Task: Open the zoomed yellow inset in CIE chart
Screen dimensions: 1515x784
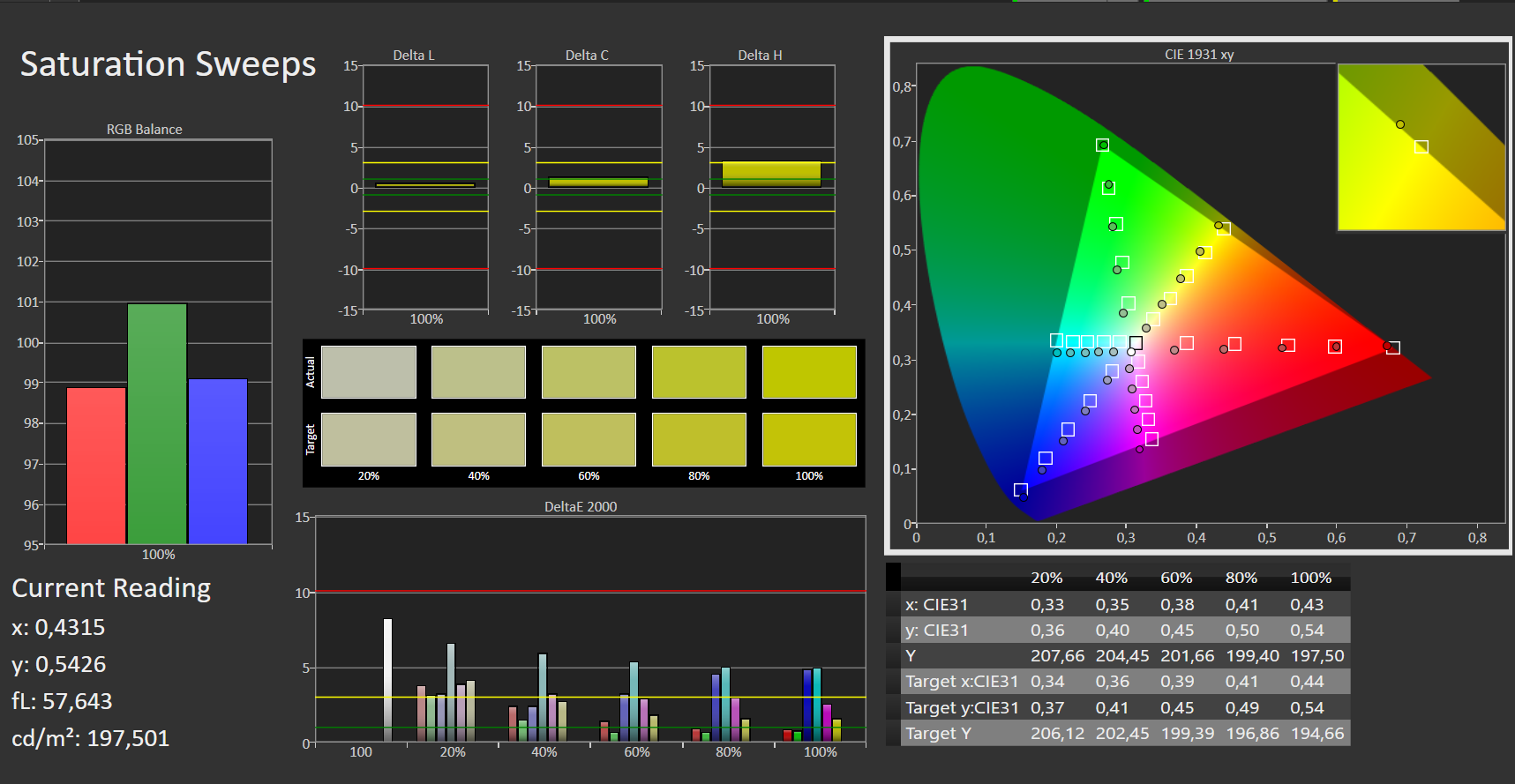Action: click(x=1421, y=147)
